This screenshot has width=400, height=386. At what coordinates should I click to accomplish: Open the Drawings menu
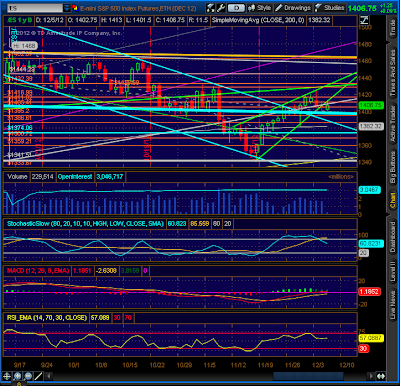click(x=294, y=8)
